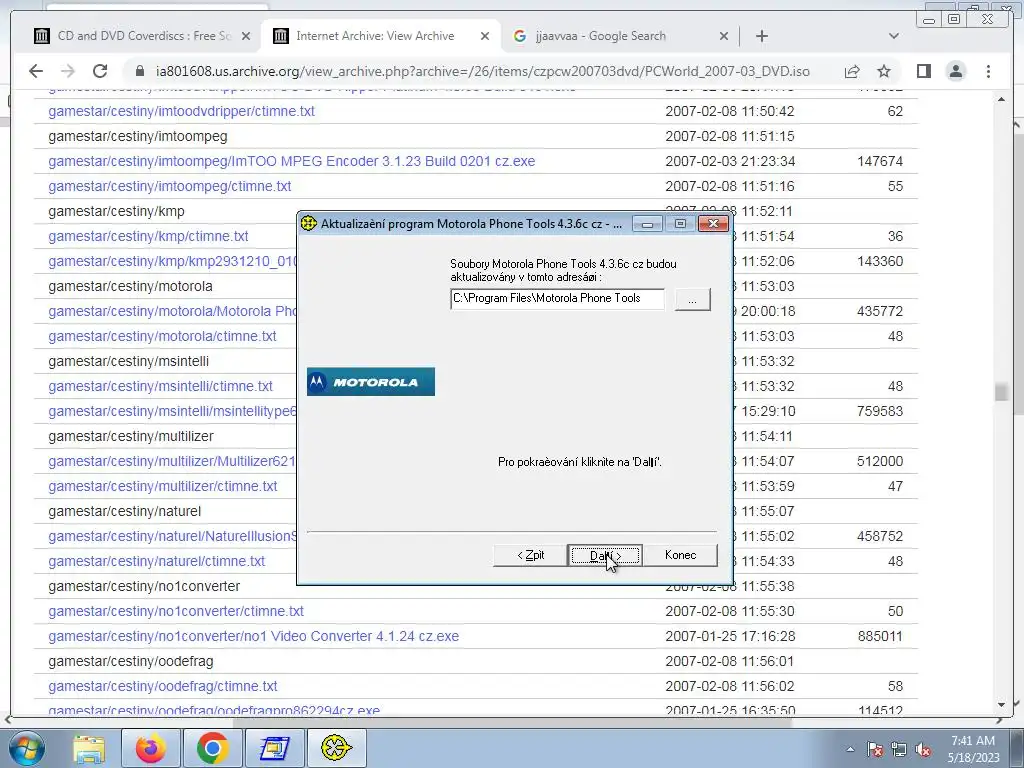The width and height of the screenshot is (1024, 768).
Task: Expand the tab search chevron
Action: click(x=893, y=36)
